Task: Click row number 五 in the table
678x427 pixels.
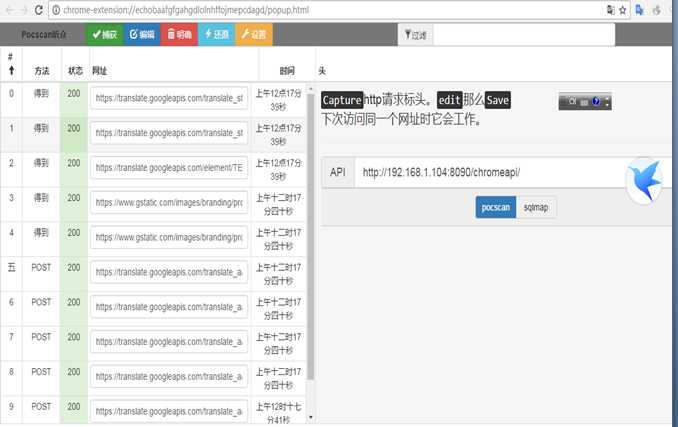Action: (11, 268)
